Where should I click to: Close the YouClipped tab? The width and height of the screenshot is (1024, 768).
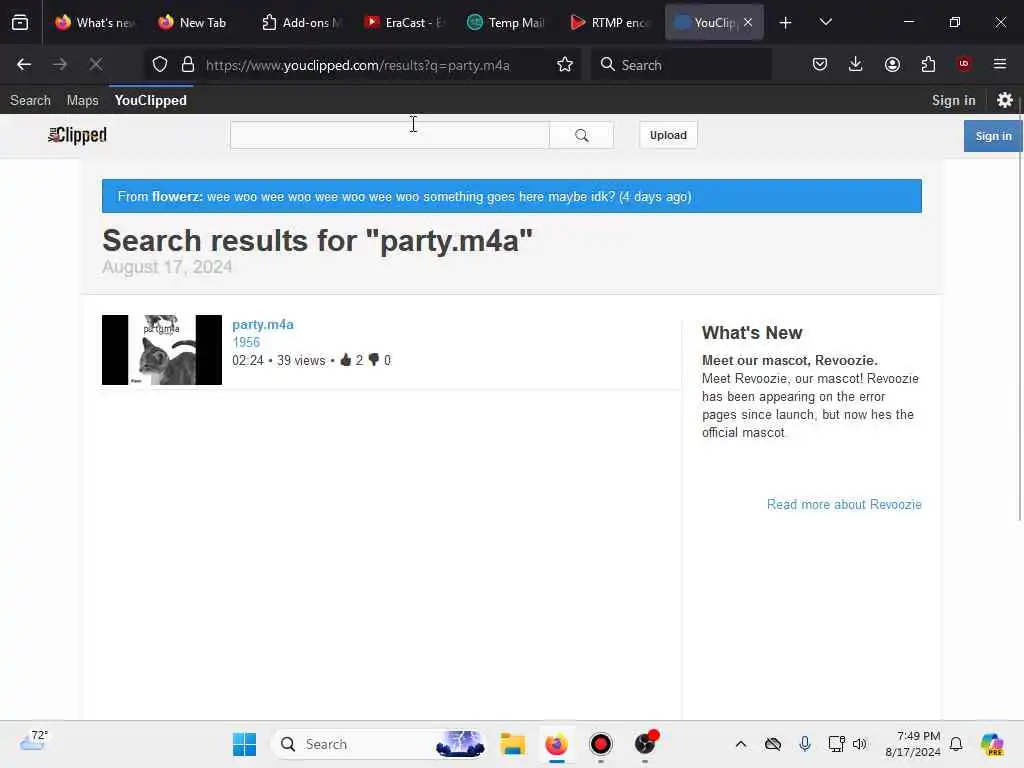[748, 22]
